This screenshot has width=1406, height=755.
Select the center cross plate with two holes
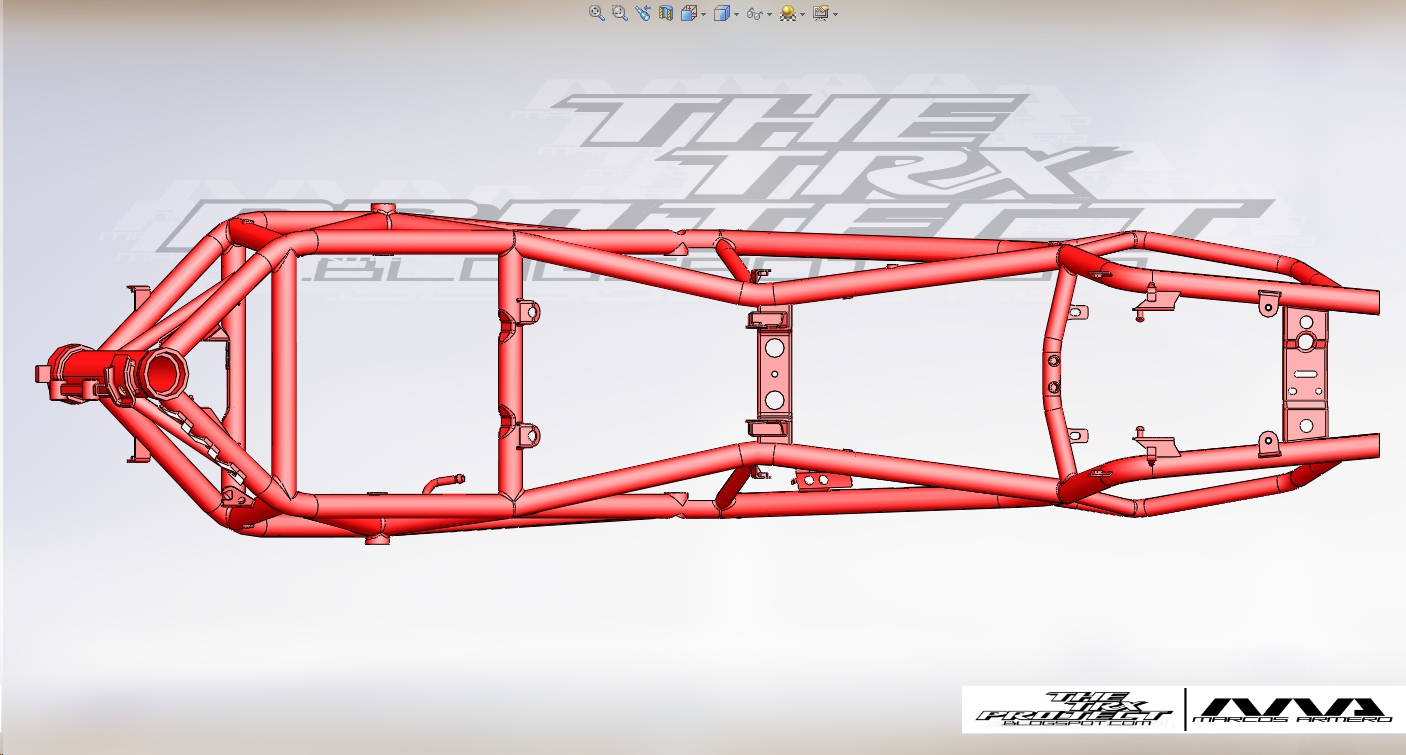click(773, 374)
